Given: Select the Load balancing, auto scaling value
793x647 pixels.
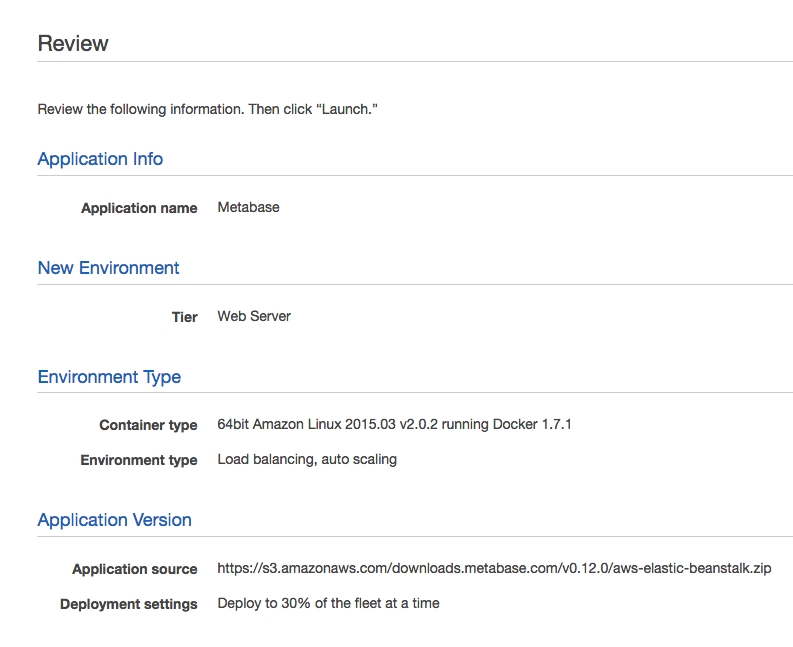Looking at the screenshot, I should [x=307, y=459].
